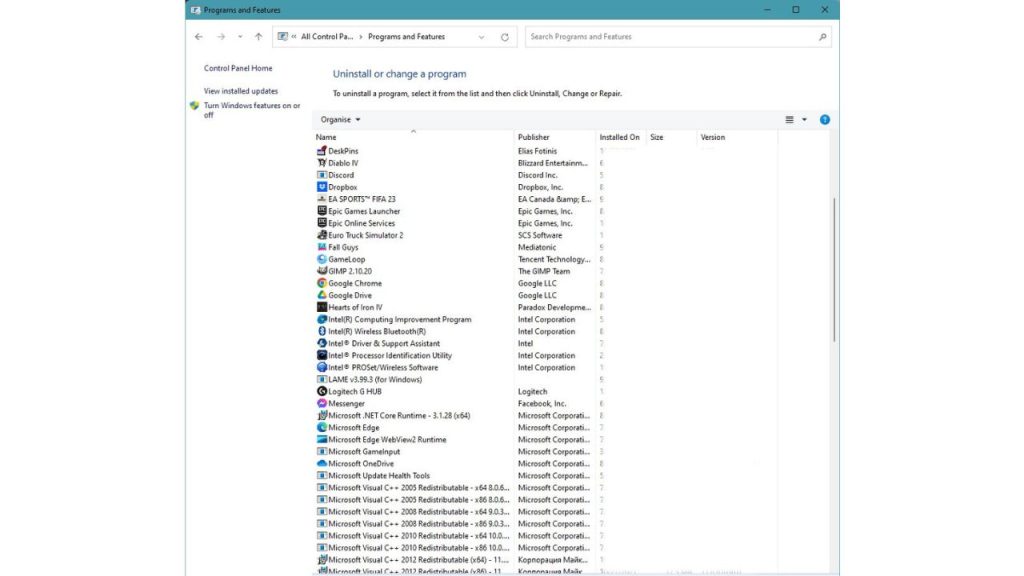
Task: Select the DeskPins program icon
Action: click(x=321, y=151)
